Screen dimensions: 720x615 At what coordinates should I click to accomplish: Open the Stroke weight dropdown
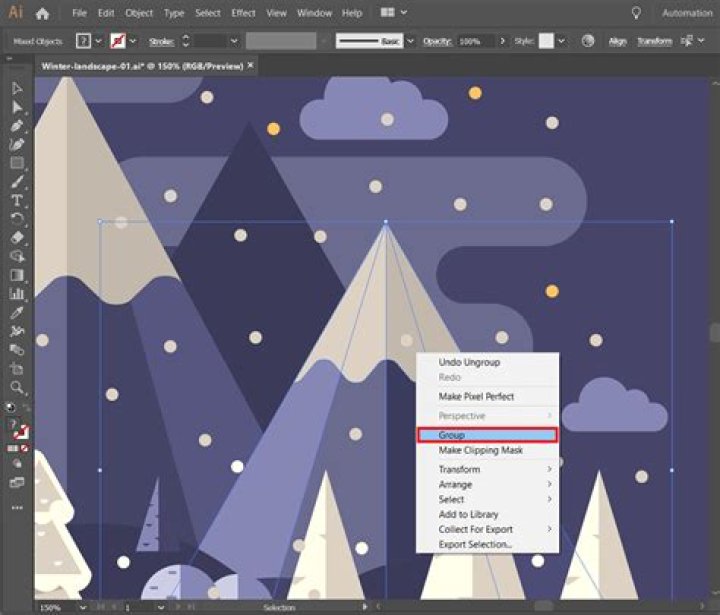(x=234, y=41)
